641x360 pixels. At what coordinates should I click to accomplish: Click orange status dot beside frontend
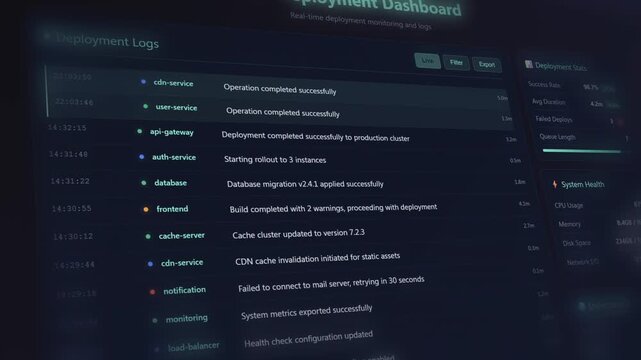146,209
